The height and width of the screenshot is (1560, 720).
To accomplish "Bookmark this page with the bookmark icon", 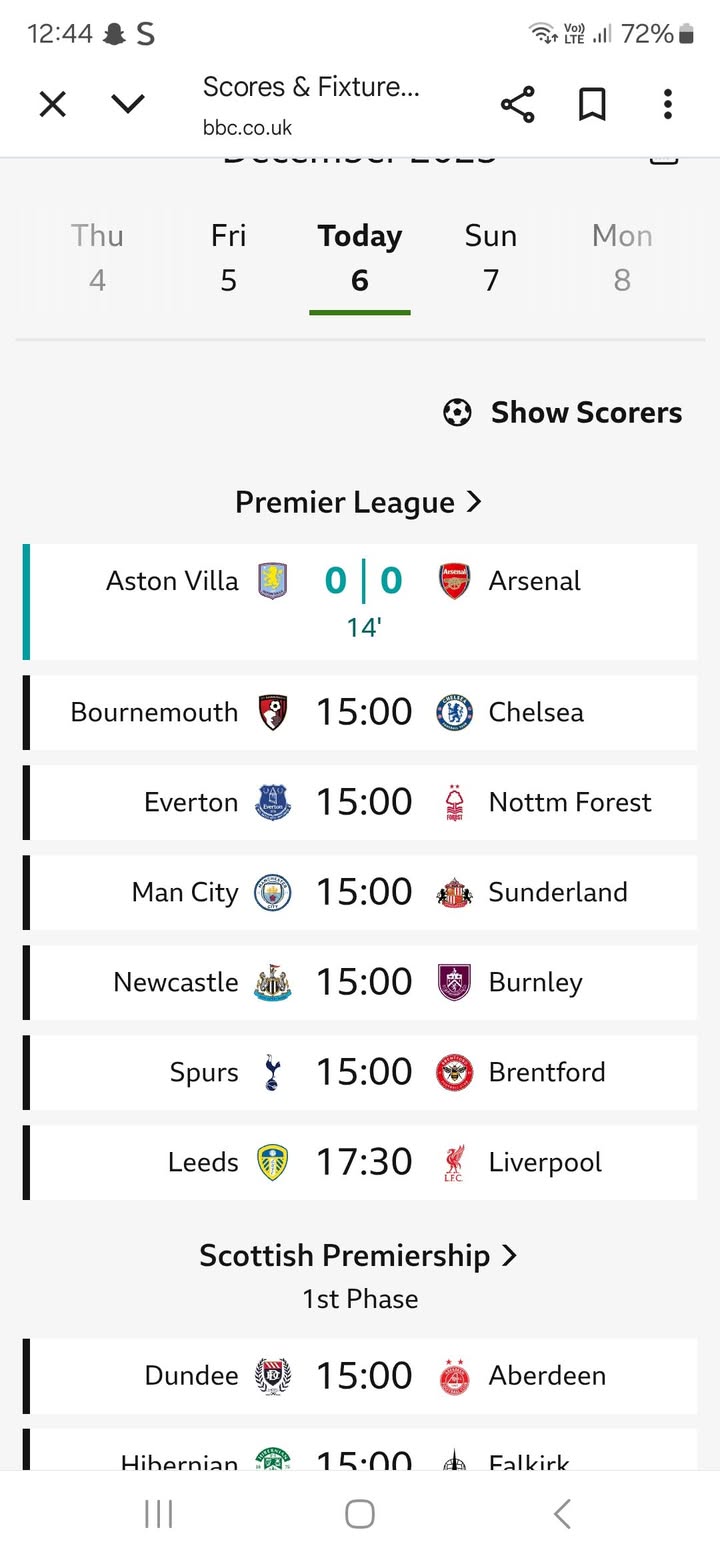I will pyautogui.click(x=592, y=104).
